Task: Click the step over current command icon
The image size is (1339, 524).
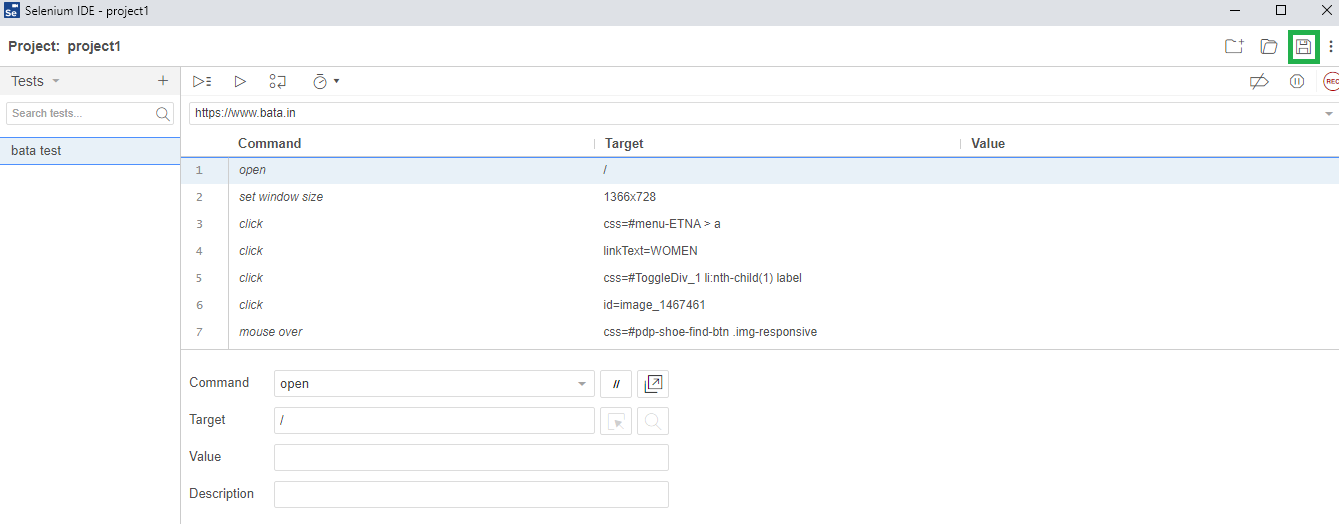Action: [x=278, y=81]
